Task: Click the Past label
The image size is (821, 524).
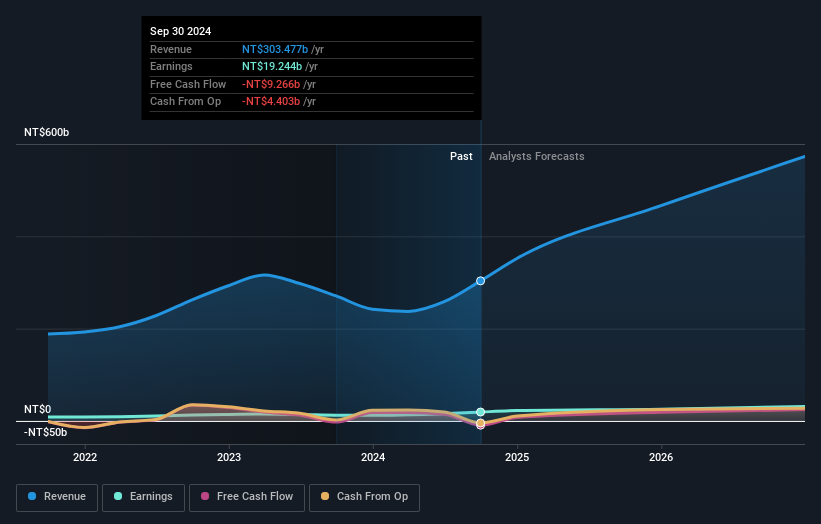Action: pos(461,156)
